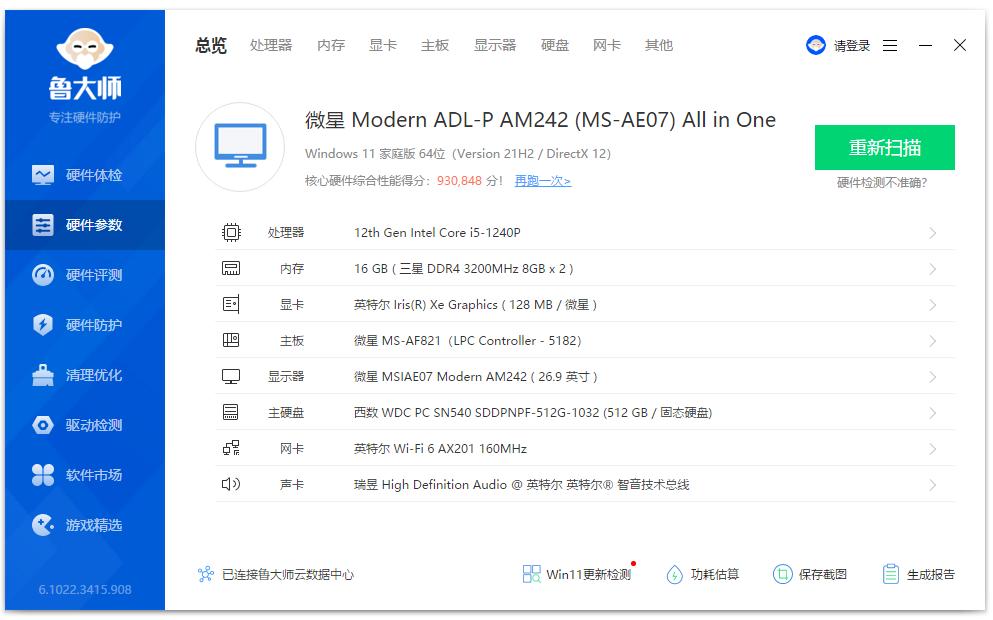Switch to the 硬盘 disk tab
The height and width of the screenshot is (620, 993).
coord(554,45)
